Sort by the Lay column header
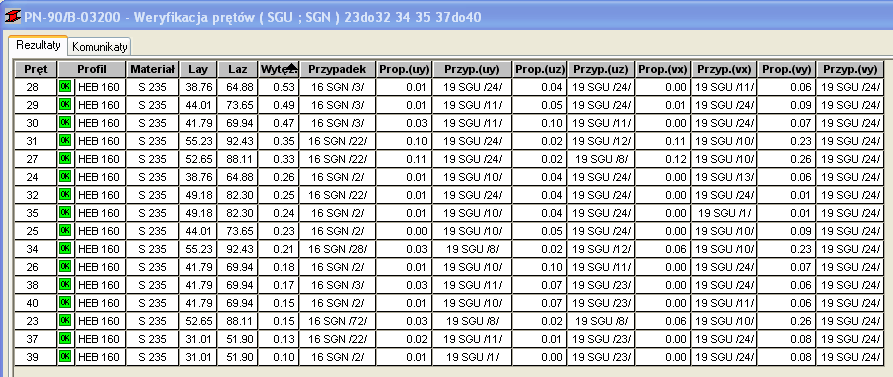Viewport: 893px width, 377px height. click(x=198, y=69)
